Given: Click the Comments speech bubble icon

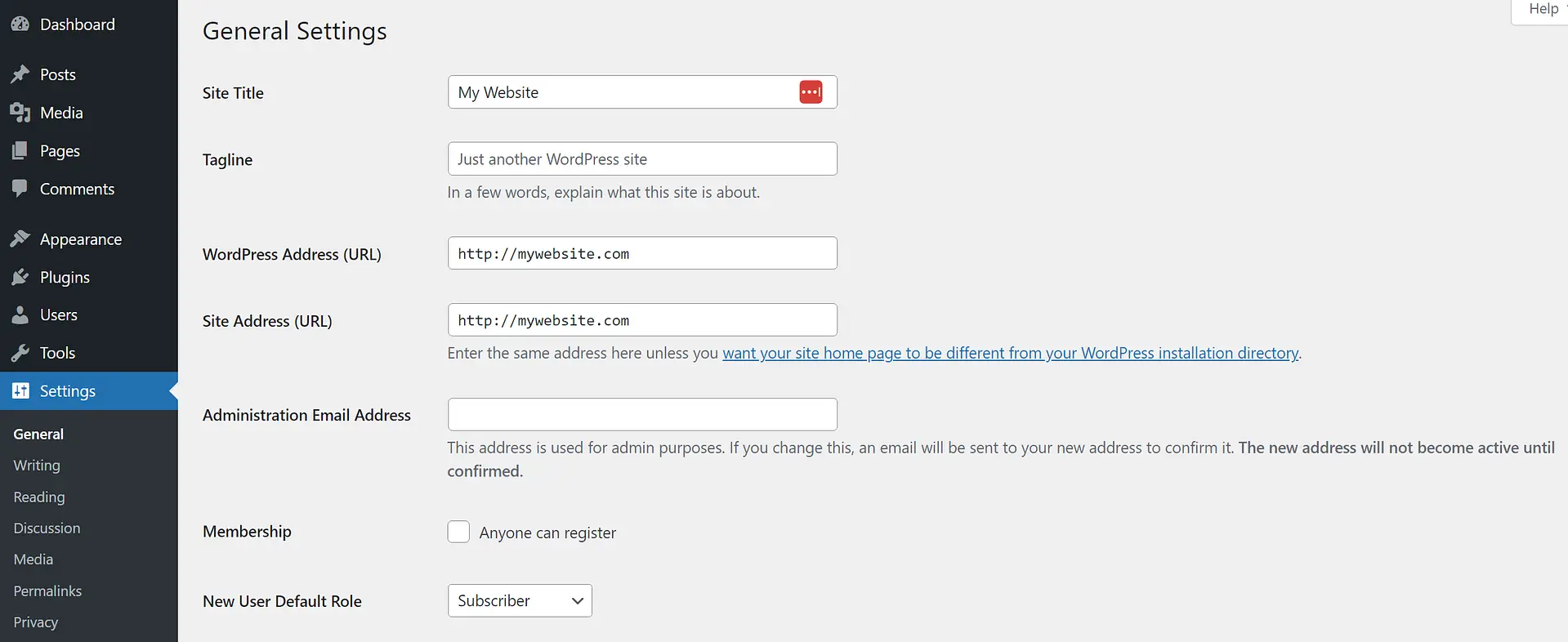Looking at the screenshot, I should pos(20,189).
